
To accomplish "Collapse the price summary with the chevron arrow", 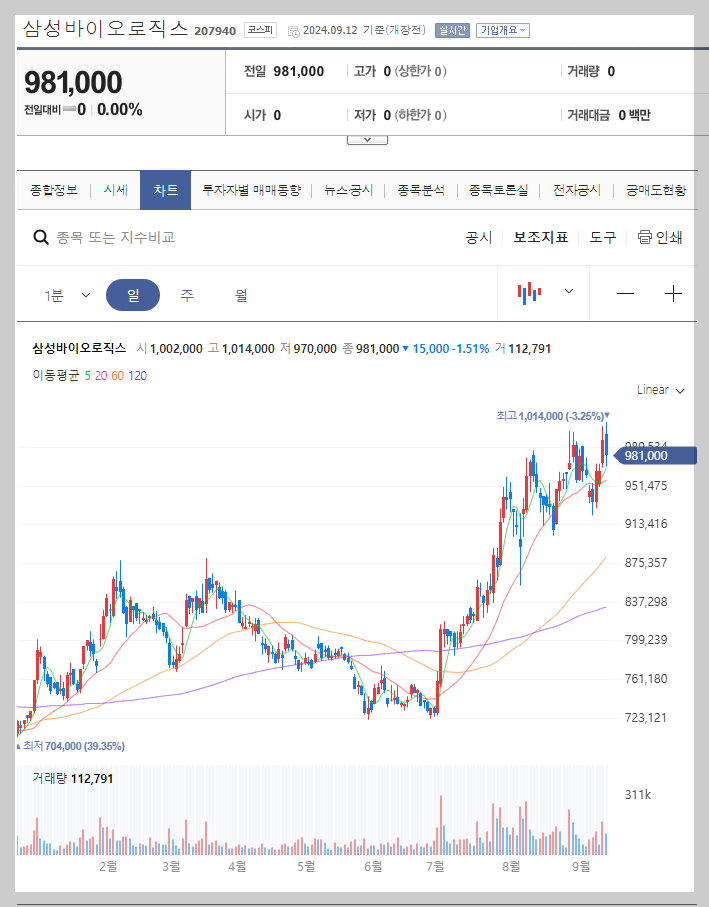I will point(366,139).
